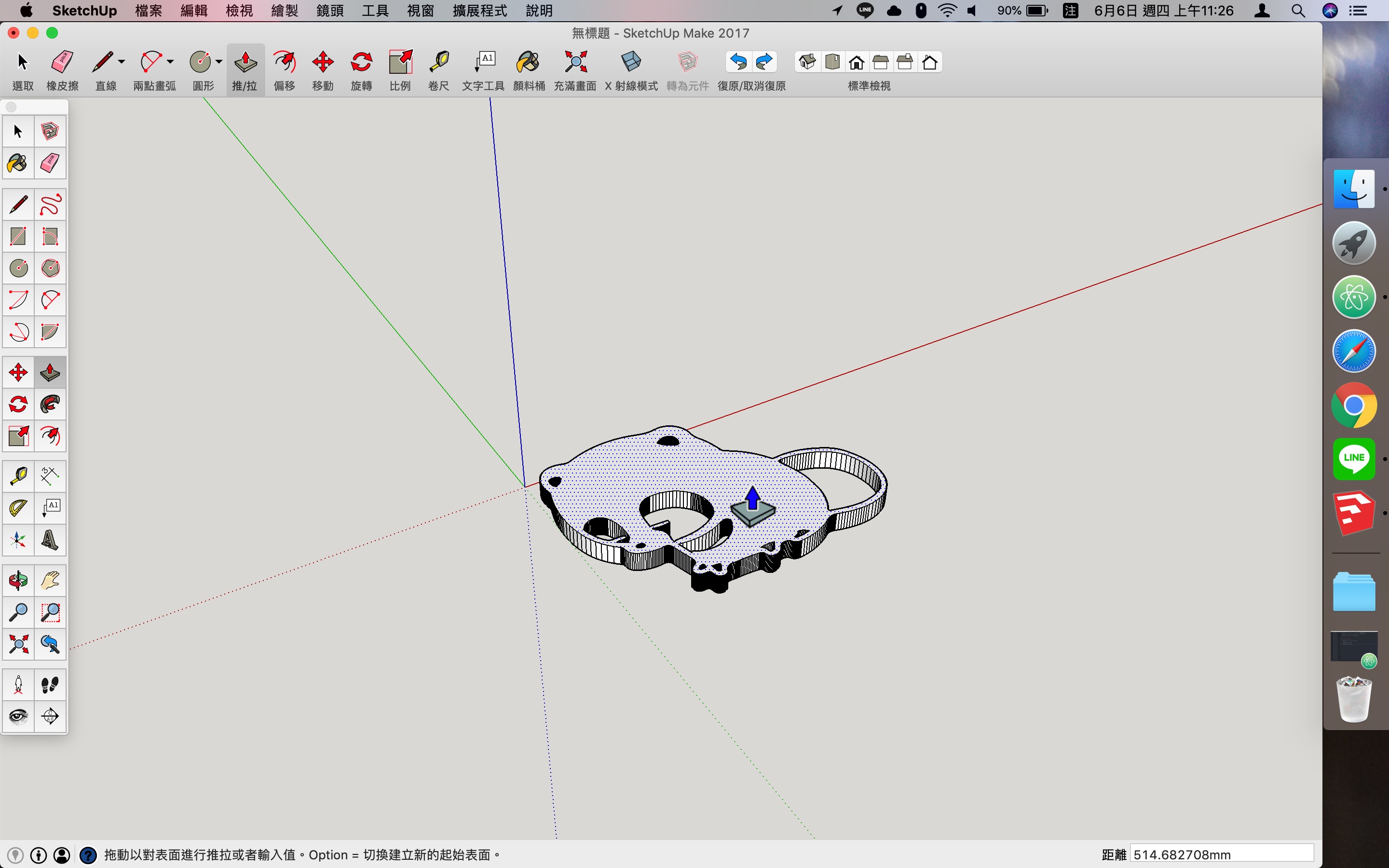Select the Freehand tool in side palette
Viewport: 1389px width, 868px height.
(50, 205)
